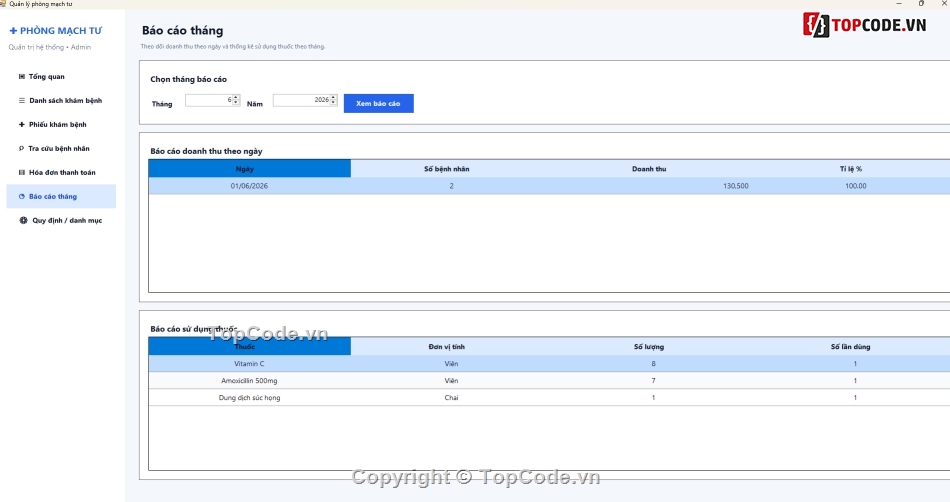
Task: Click the gear icon for Quy định / danh mục
Action: 23,220
